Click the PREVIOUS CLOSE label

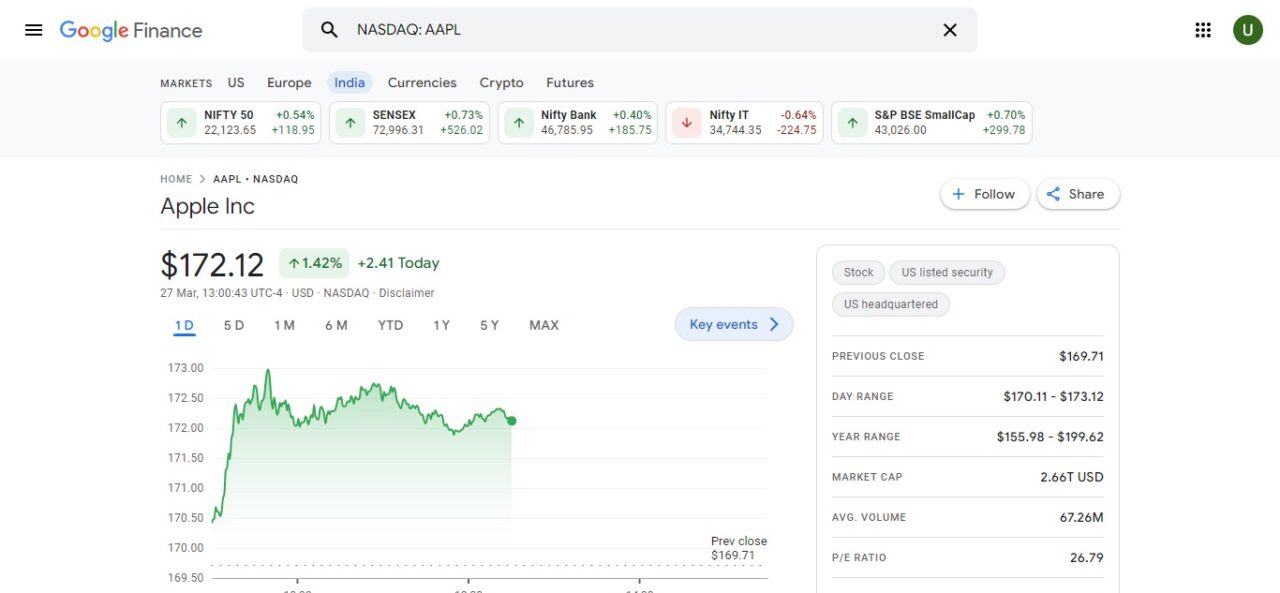tap(878, 356)
